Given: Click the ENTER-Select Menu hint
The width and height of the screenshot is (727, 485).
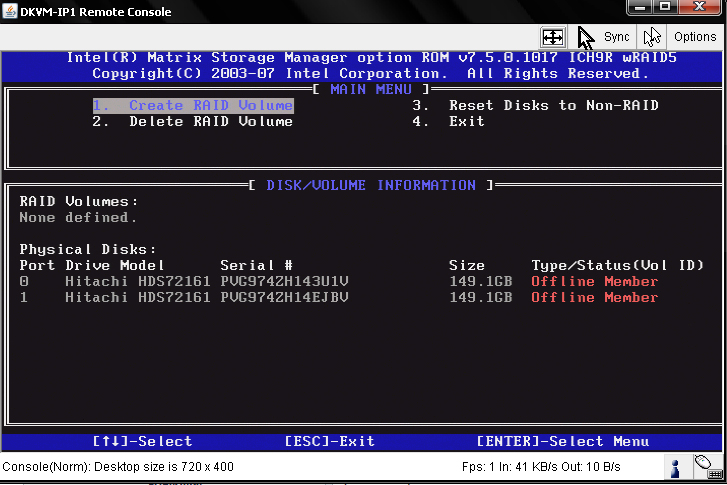Looking at the screenshot, I should coord(562,441).
